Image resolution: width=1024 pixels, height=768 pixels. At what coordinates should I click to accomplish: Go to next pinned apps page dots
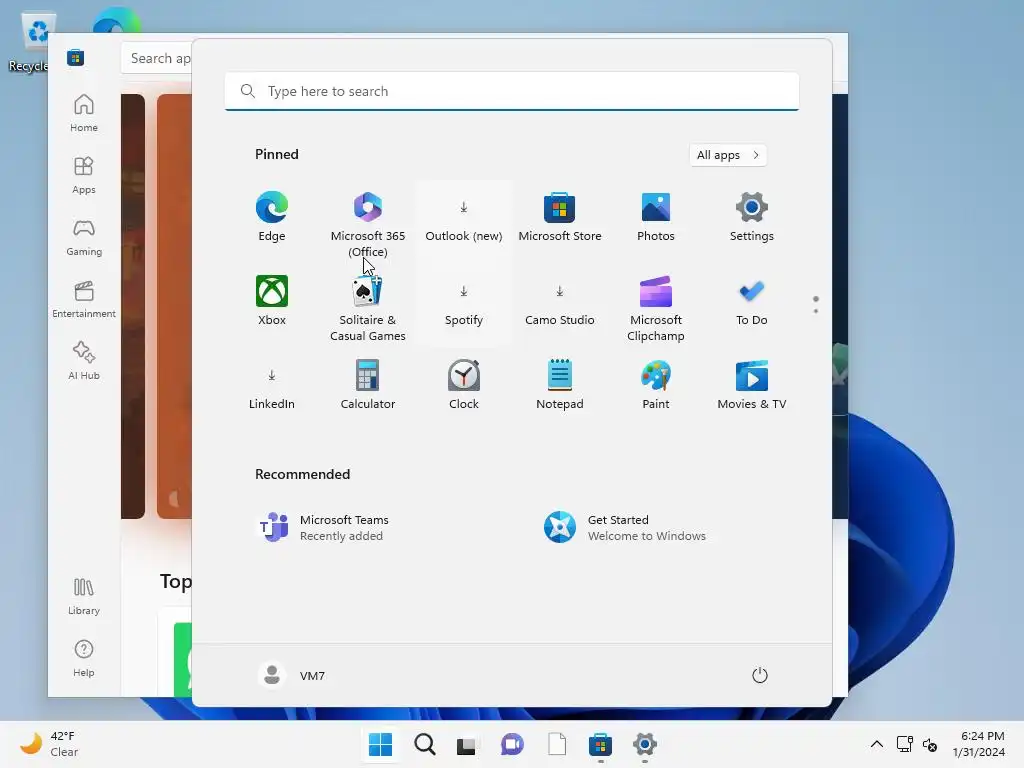[816, 305]
